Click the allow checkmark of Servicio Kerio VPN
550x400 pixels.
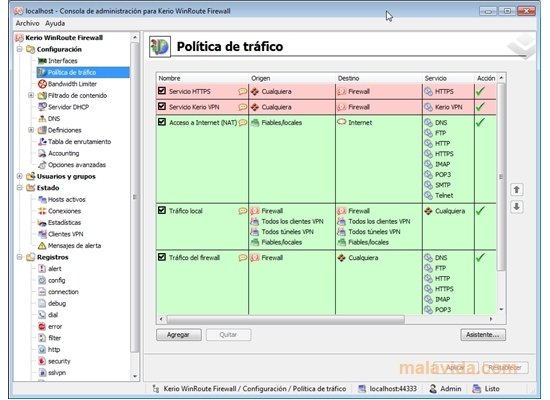coord(480,107)
